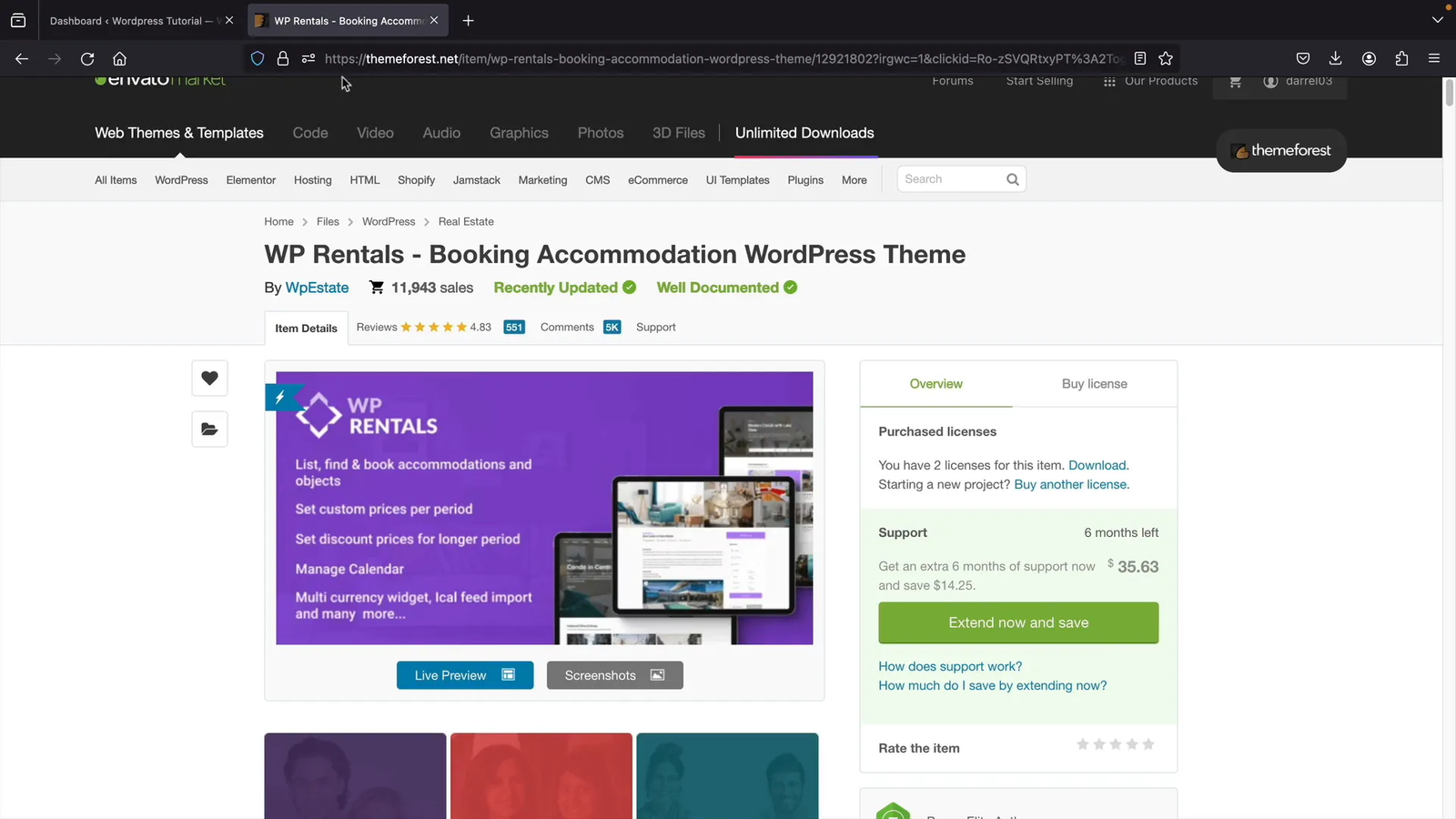Screen dimensions: 1456x819
Task: Click the browser forward arrow
Action: pyautogui.click(x=55, y=58)
